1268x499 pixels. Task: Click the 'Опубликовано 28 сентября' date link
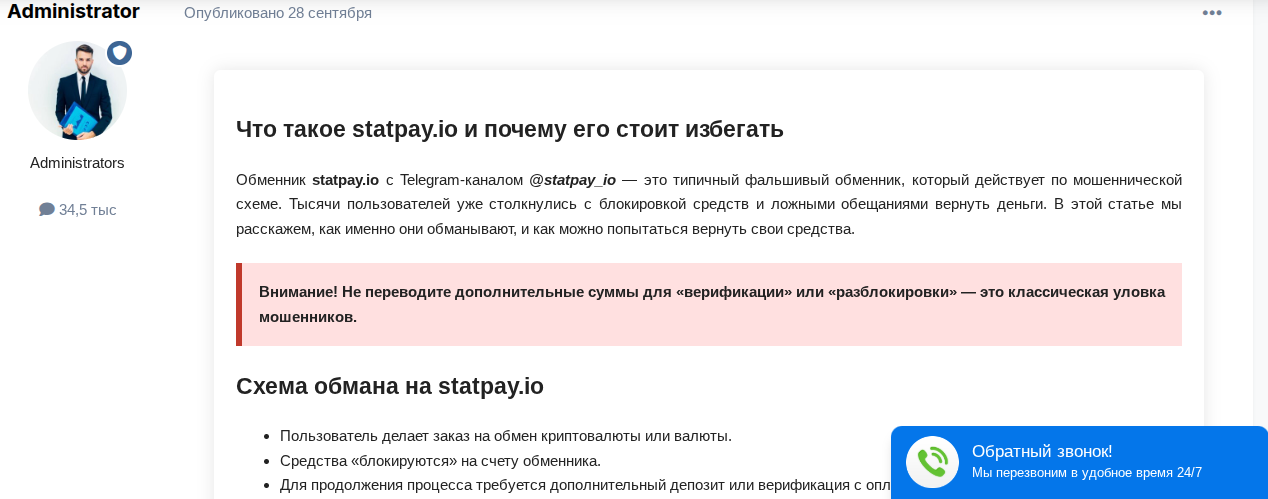coord(278,13)
